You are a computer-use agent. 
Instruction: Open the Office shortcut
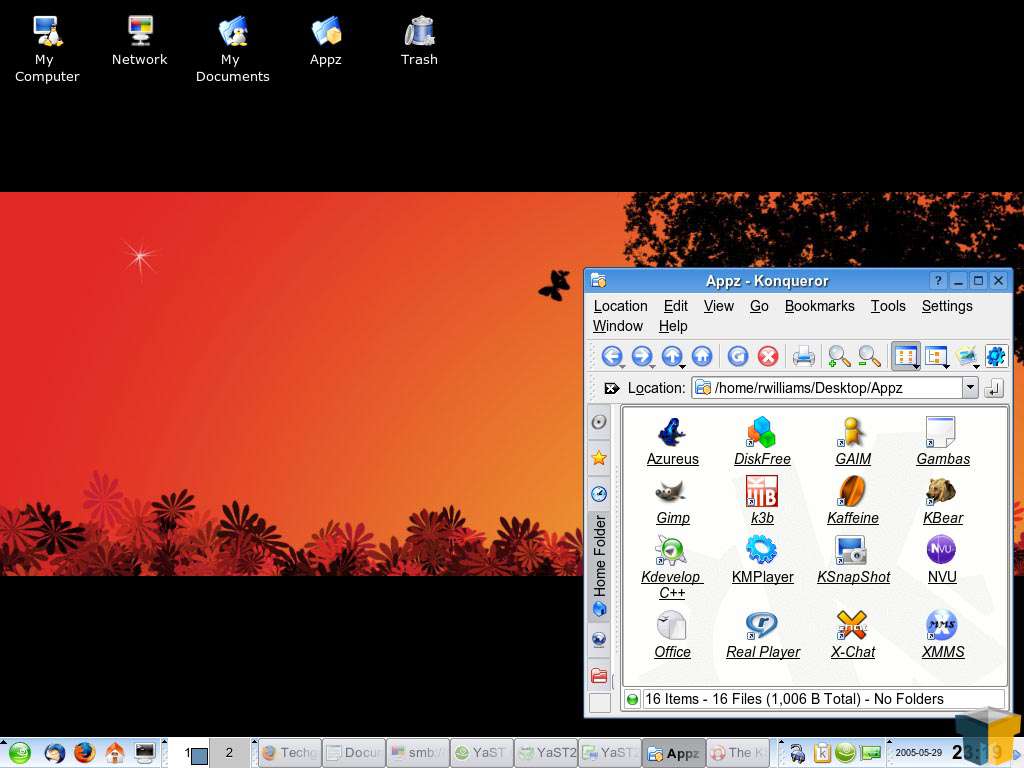tap(672, 635)
